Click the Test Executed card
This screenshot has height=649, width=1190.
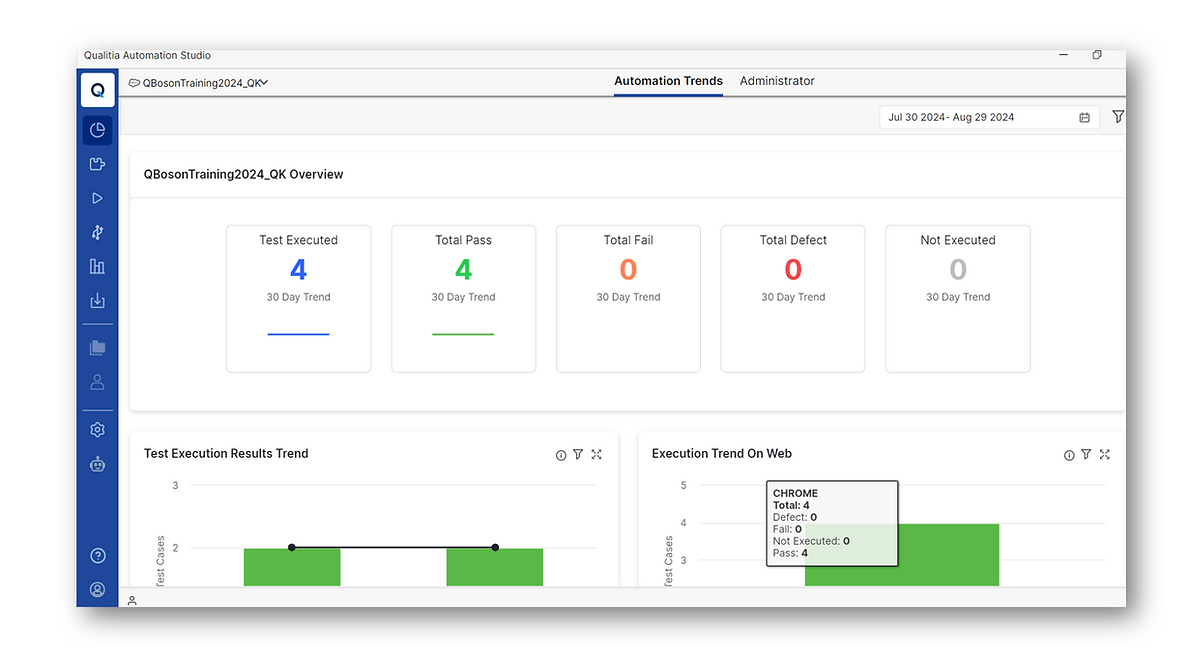pyautogui.click(x=298, y=298)
